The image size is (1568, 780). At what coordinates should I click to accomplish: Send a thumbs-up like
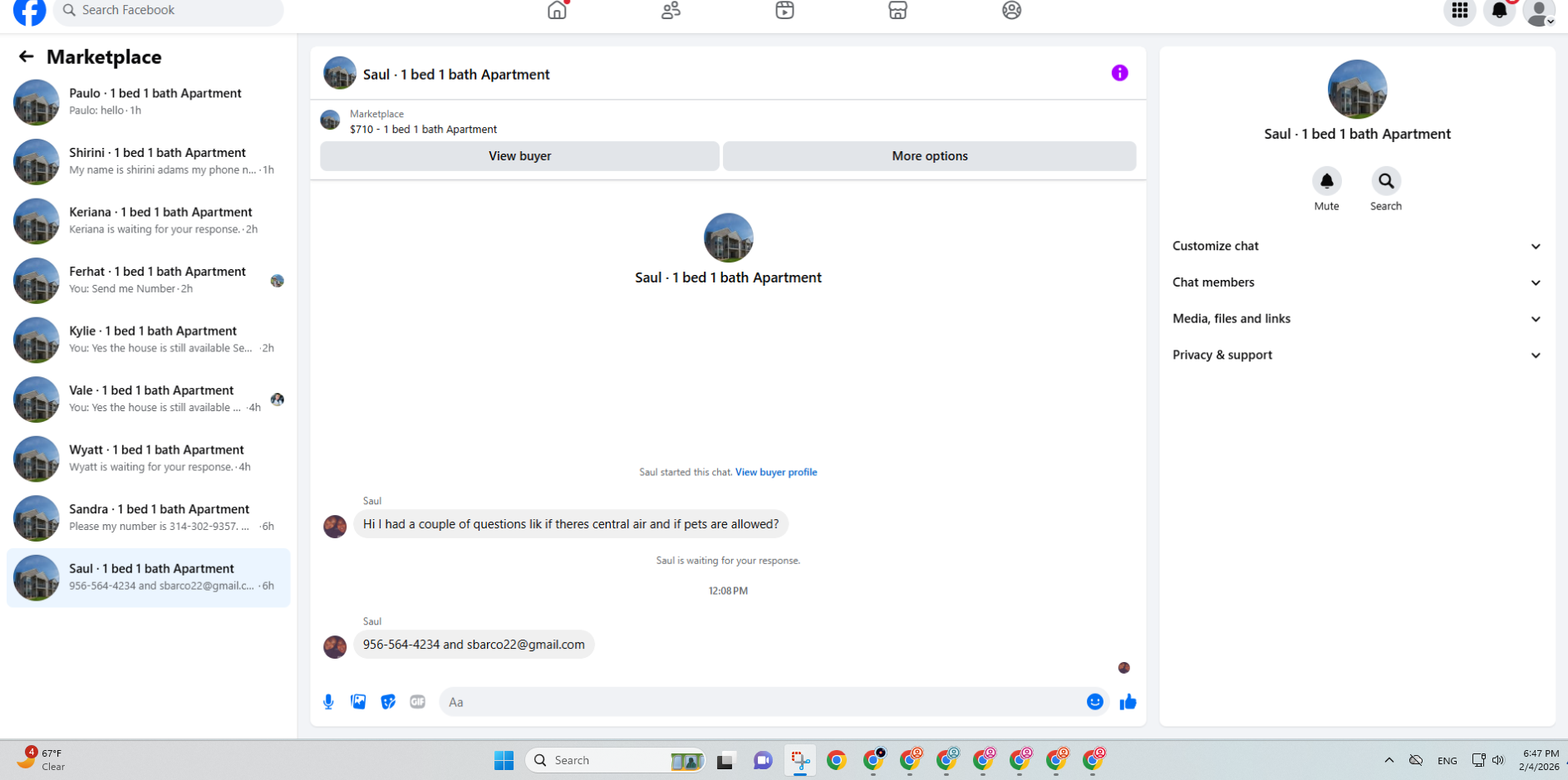coord(1128,702)
